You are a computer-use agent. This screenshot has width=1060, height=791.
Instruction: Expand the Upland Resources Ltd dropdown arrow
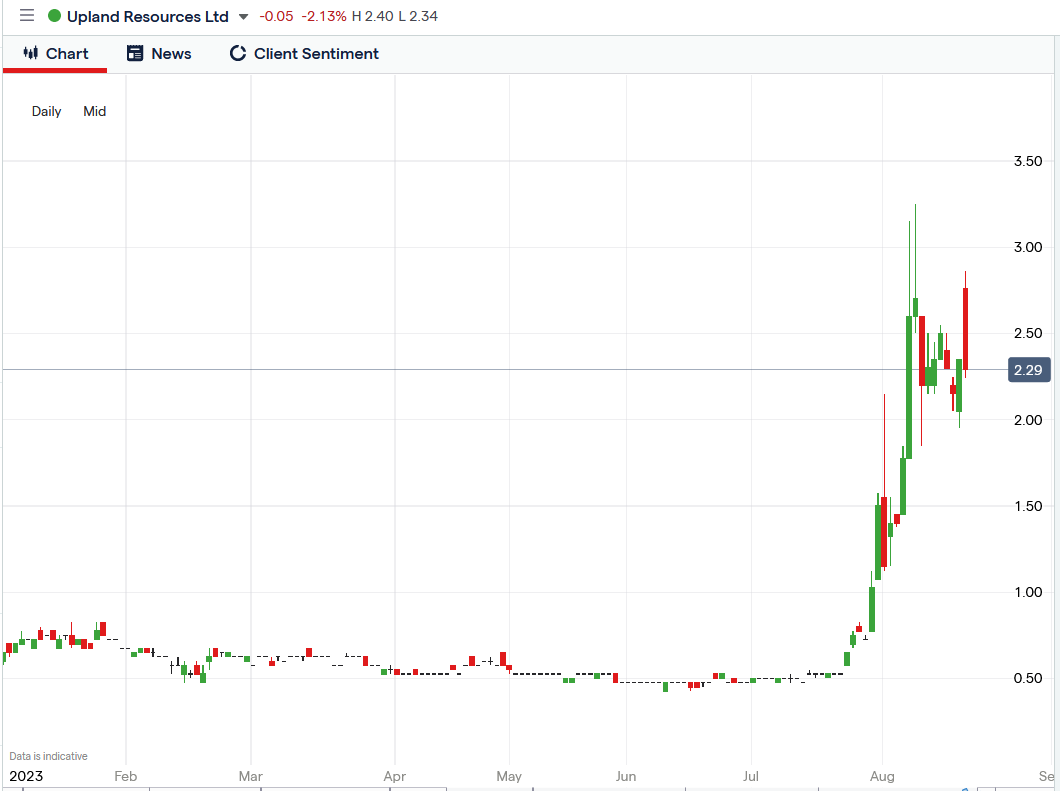(243, 17)
